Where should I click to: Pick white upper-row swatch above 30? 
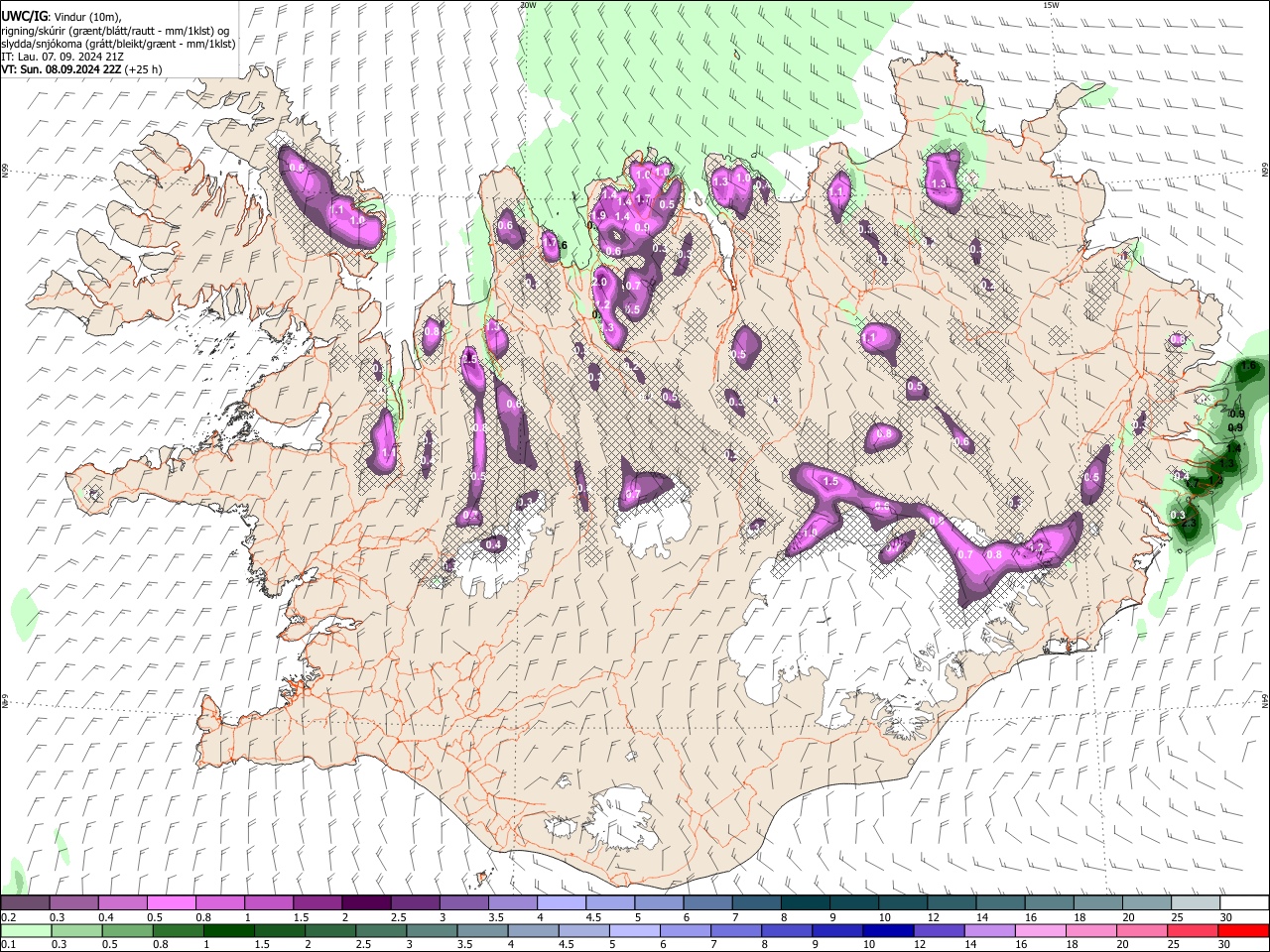[1244, 902]
